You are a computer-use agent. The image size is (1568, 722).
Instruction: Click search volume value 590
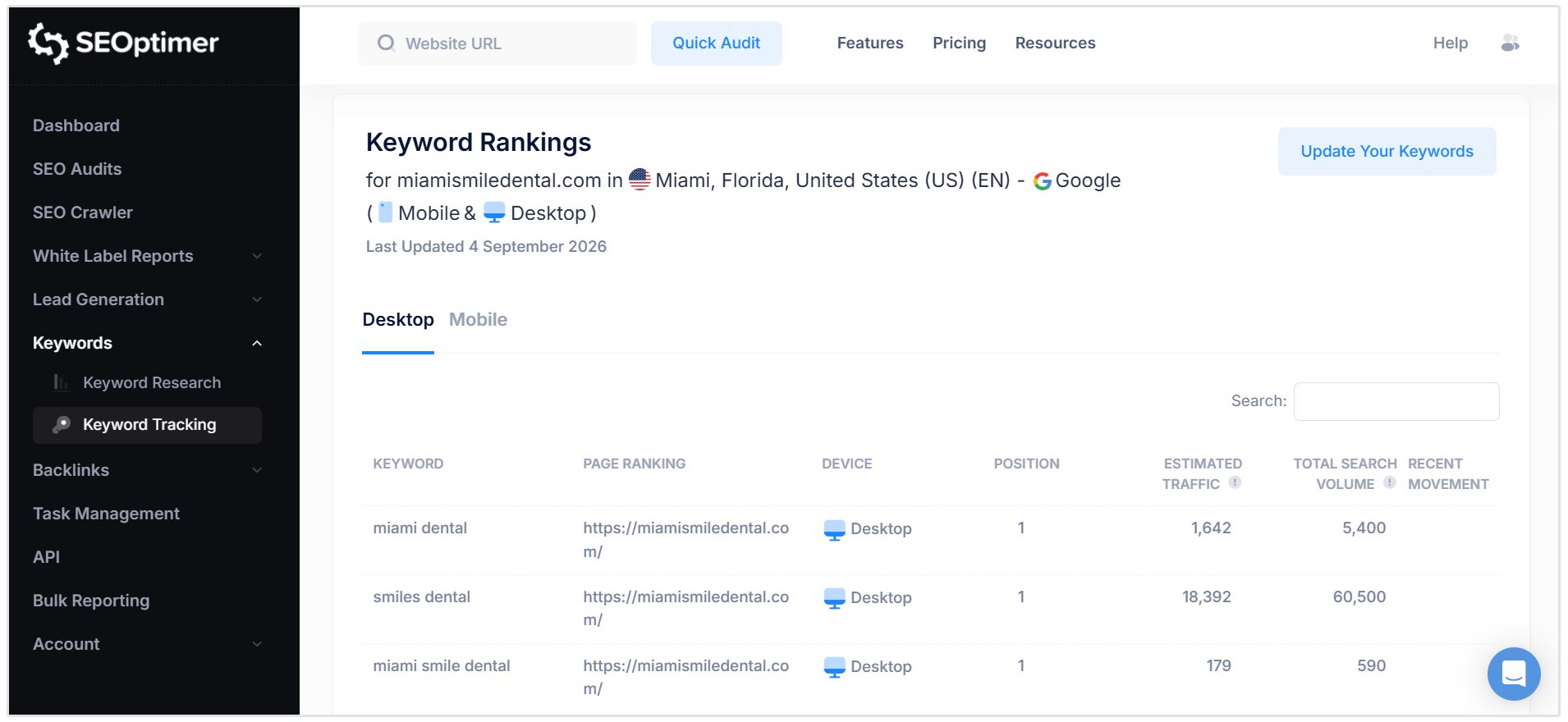tap(1371, 666)
